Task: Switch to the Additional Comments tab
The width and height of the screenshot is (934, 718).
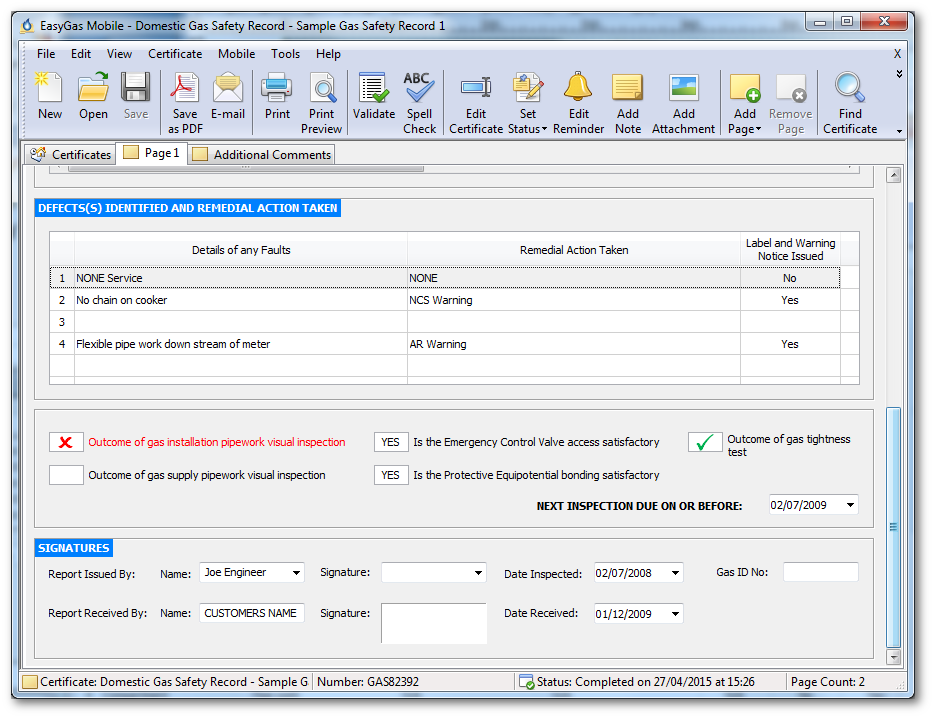Action: coord(262,154)
